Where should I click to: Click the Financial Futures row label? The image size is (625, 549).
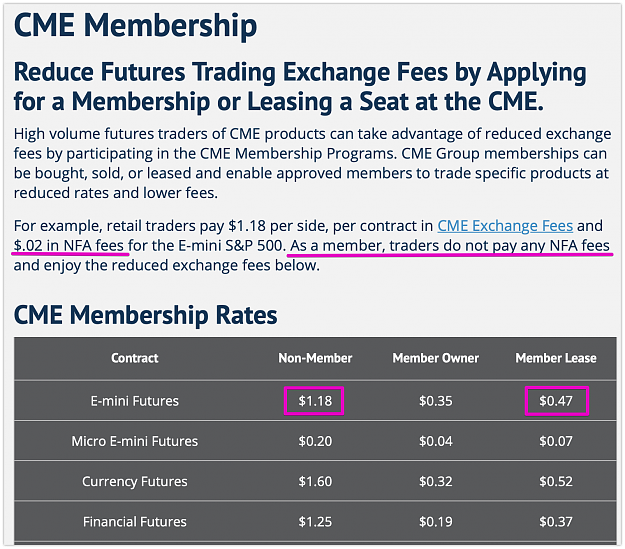(x=135, y=522)
